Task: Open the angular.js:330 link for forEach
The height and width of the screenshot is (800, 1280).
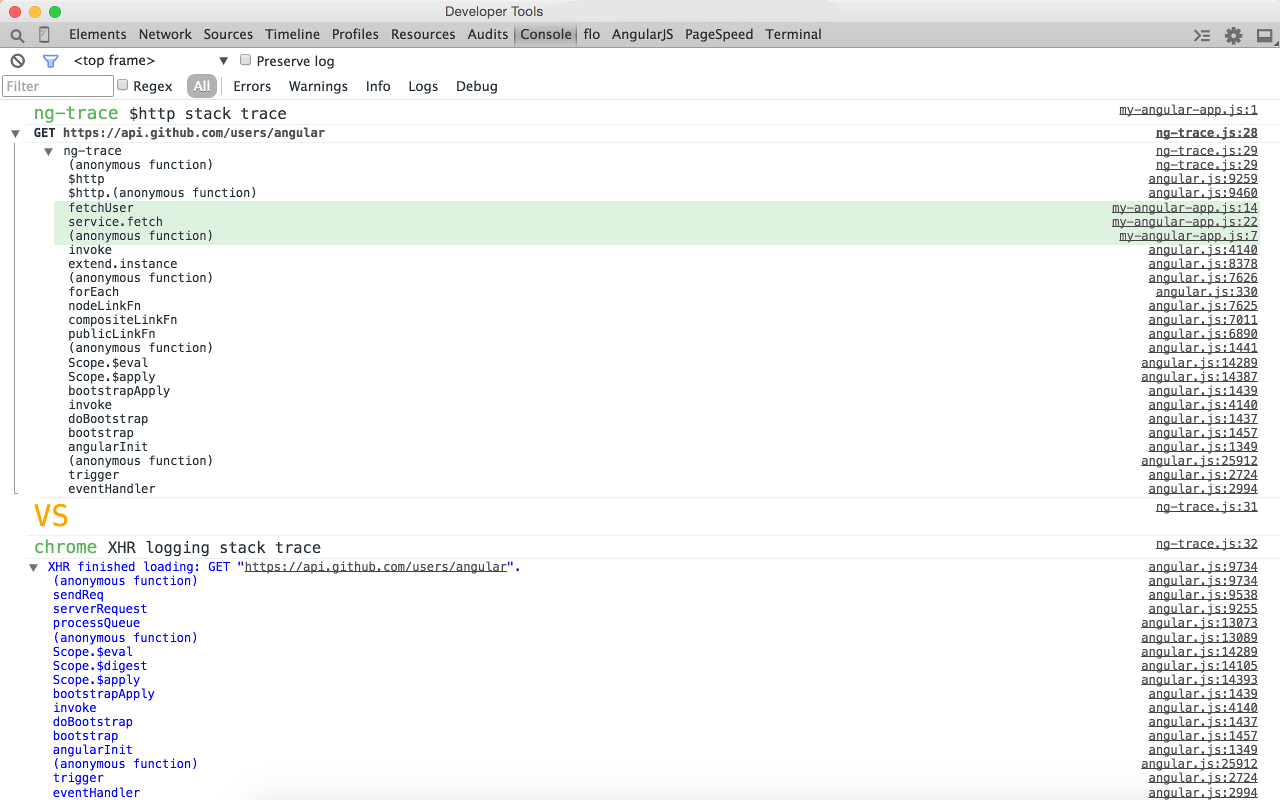Action: coord(1207,292)
